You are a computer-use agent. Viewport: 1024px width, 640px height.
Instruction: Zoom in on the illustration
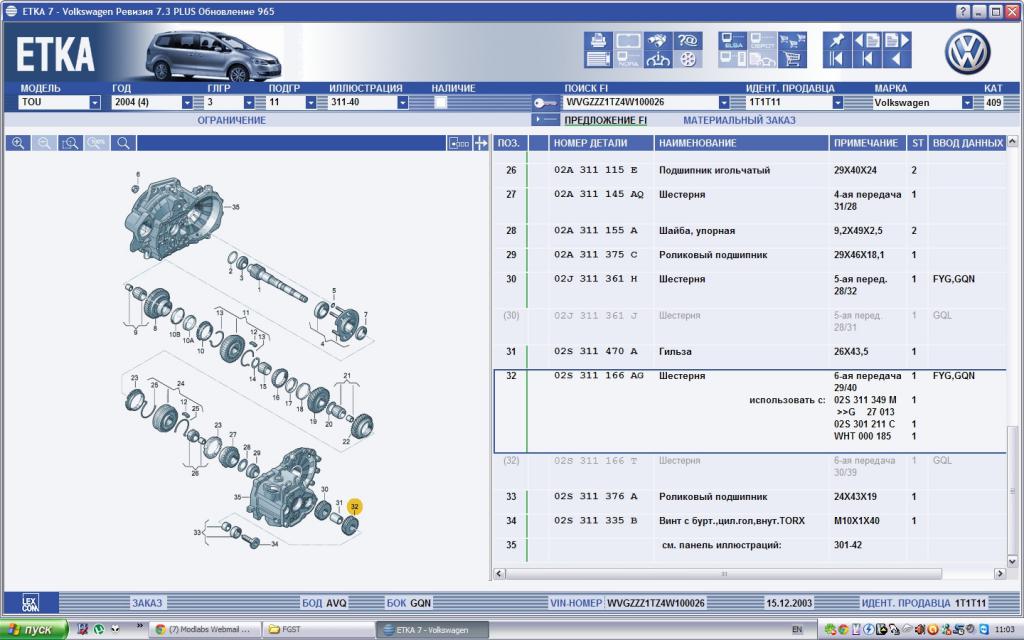click(18, 143)
